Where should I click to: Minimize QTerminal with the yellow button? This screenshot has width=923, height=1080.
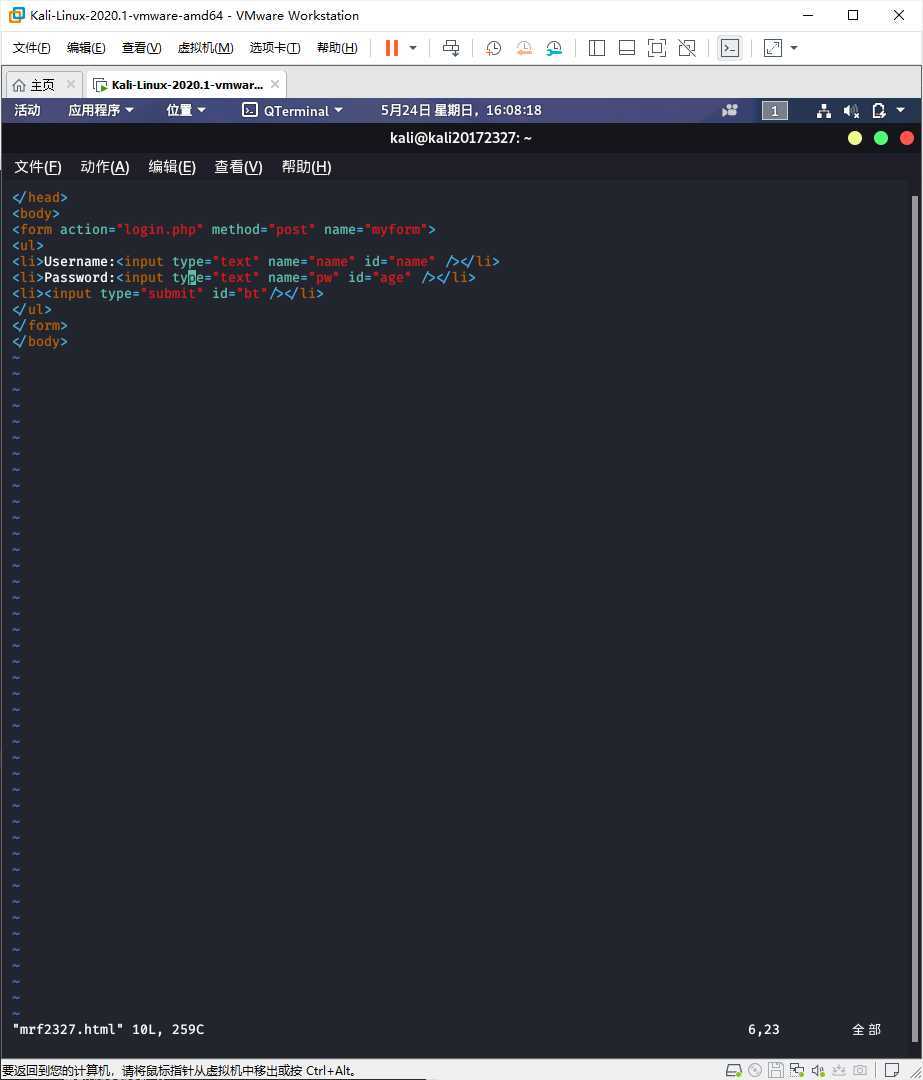(x=854, y=138)
